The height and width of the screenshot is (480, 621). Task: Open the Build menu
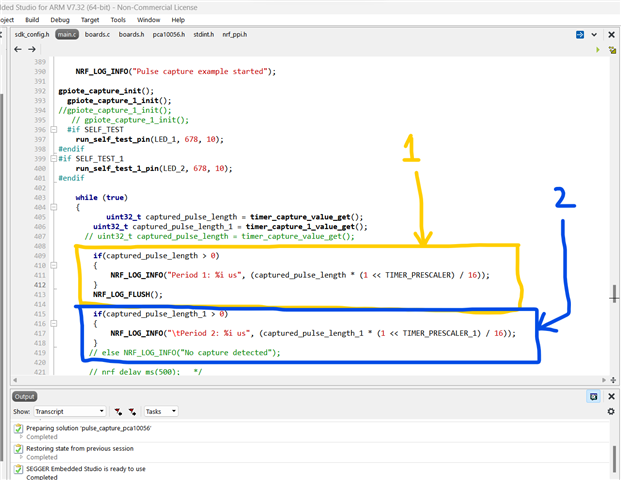(32, 20)
